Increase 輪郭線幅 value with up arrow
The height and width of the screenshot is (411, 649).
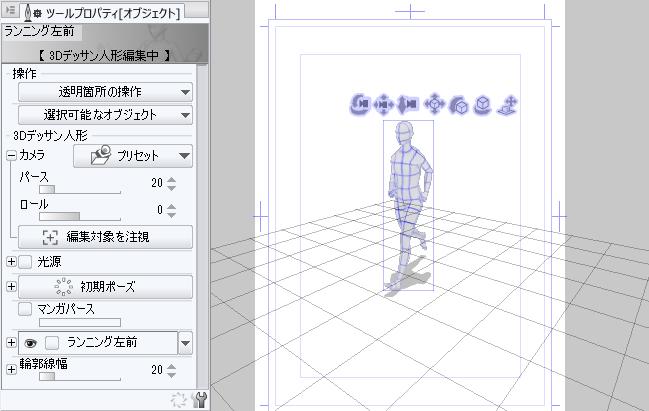[171, 366]
